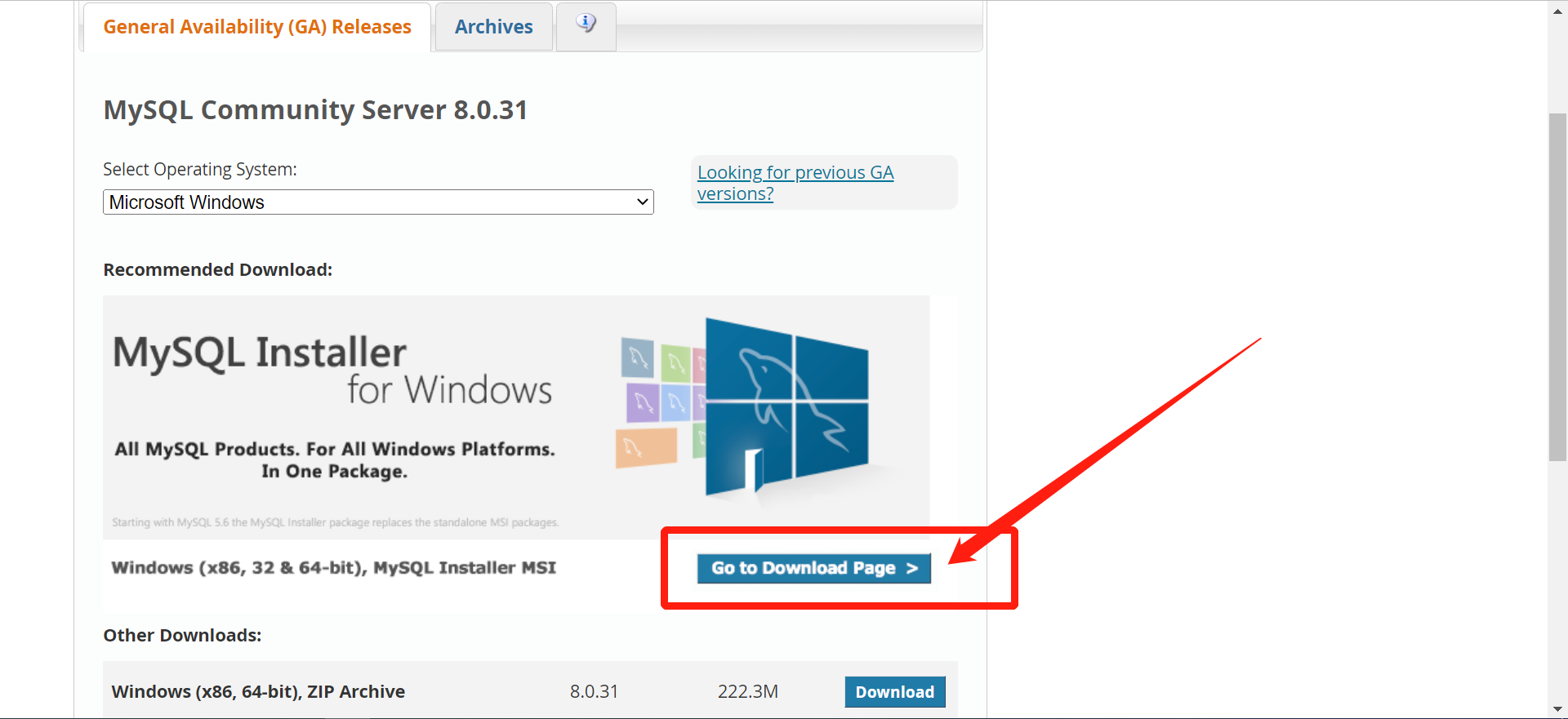Click the scrollbar up arrow

click(x=1557, y=11)
